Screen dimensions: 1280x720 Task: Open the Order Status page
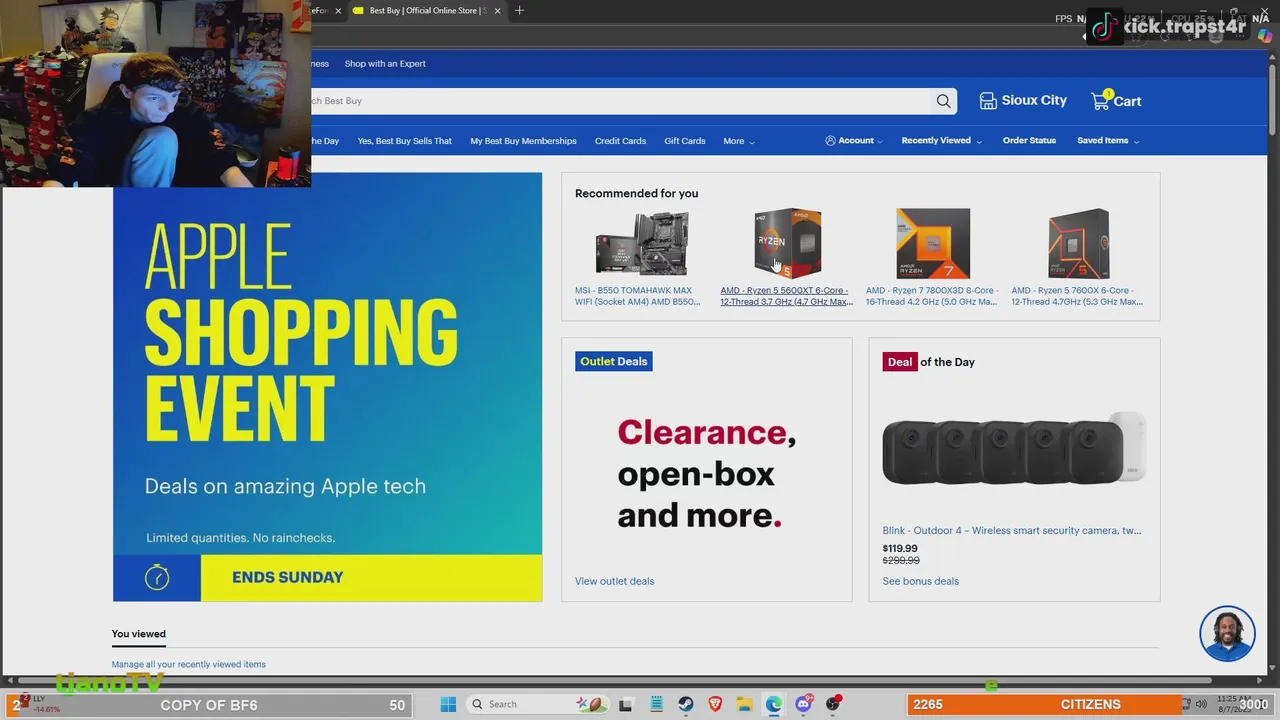coord(1029,141)
